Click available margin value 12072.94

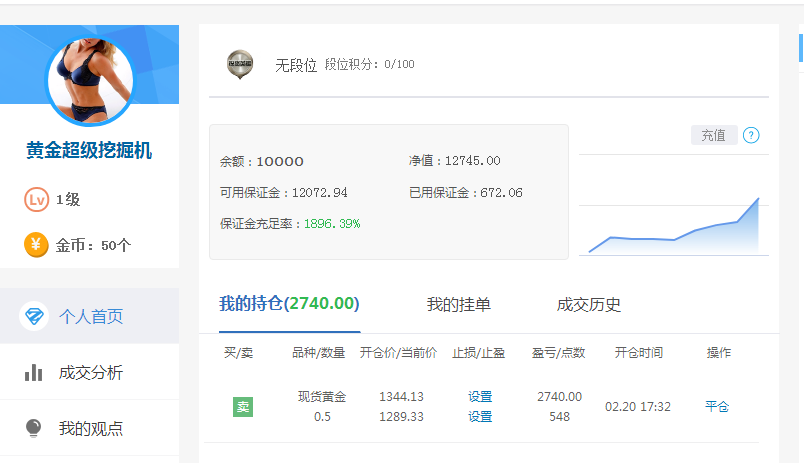319,193
